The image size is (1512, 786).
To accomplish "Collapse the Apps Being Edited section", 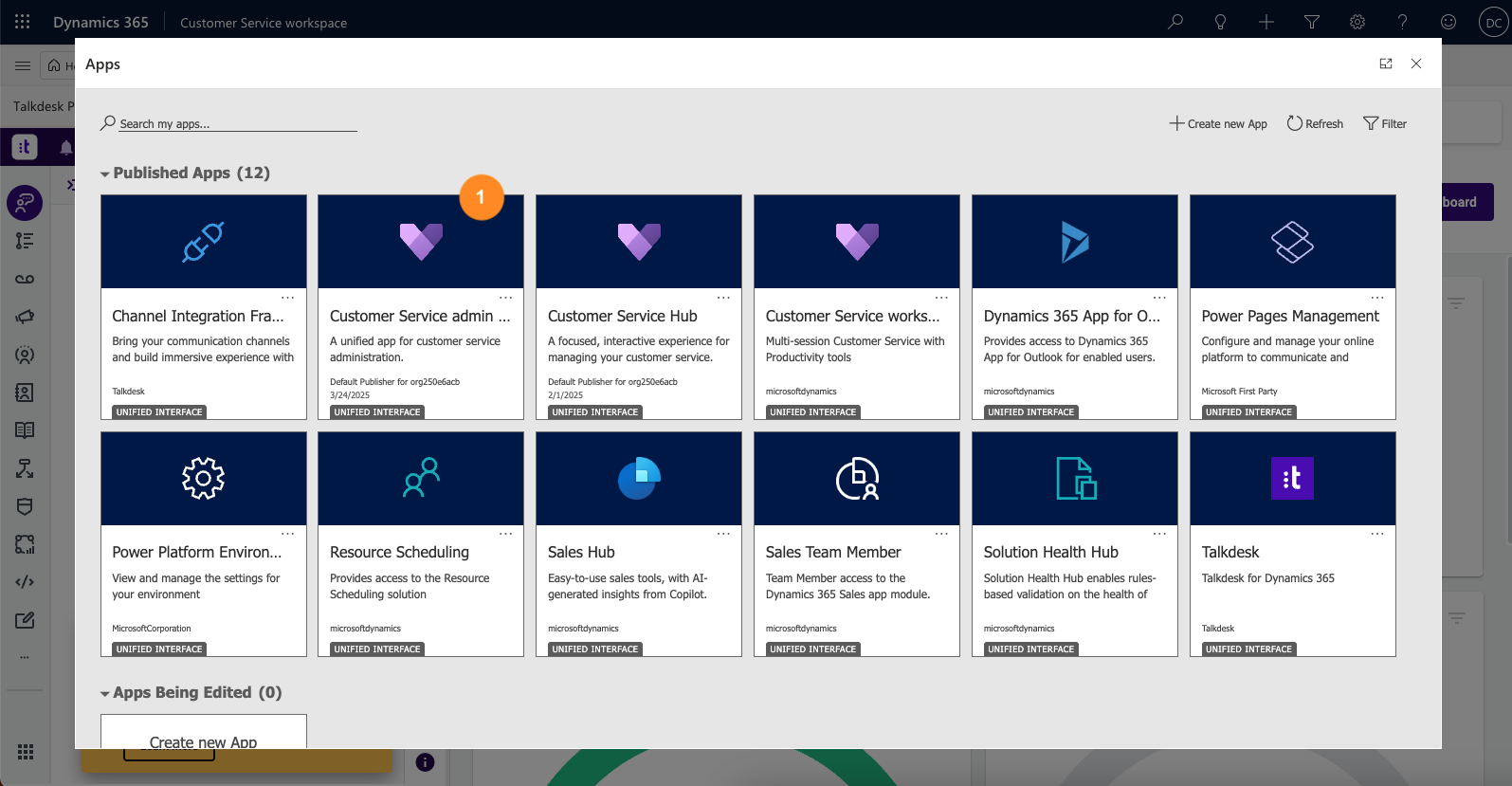I will [x=105, y=693].
